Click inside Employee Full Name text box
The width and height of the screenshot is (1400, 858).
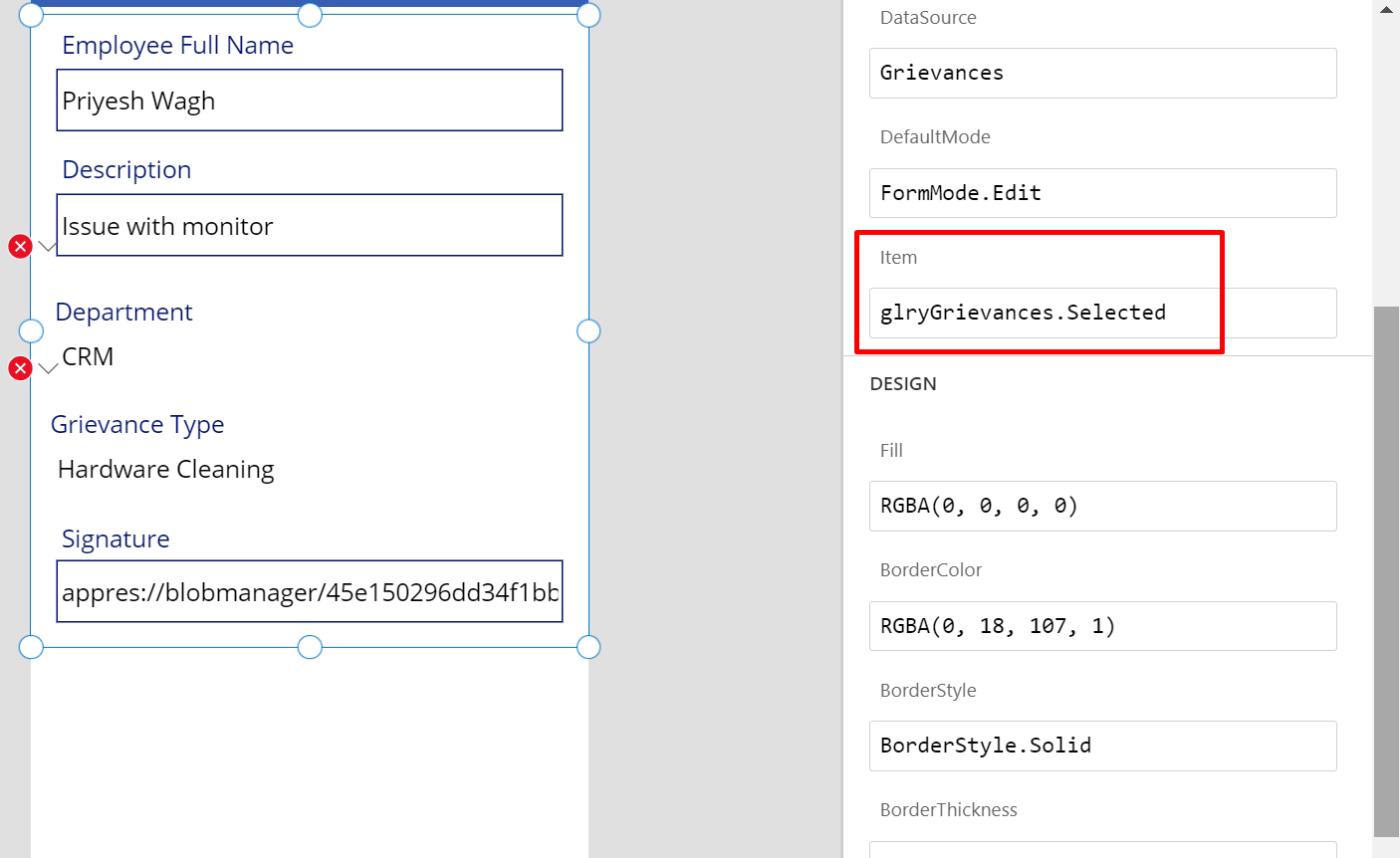click(309, 101)
